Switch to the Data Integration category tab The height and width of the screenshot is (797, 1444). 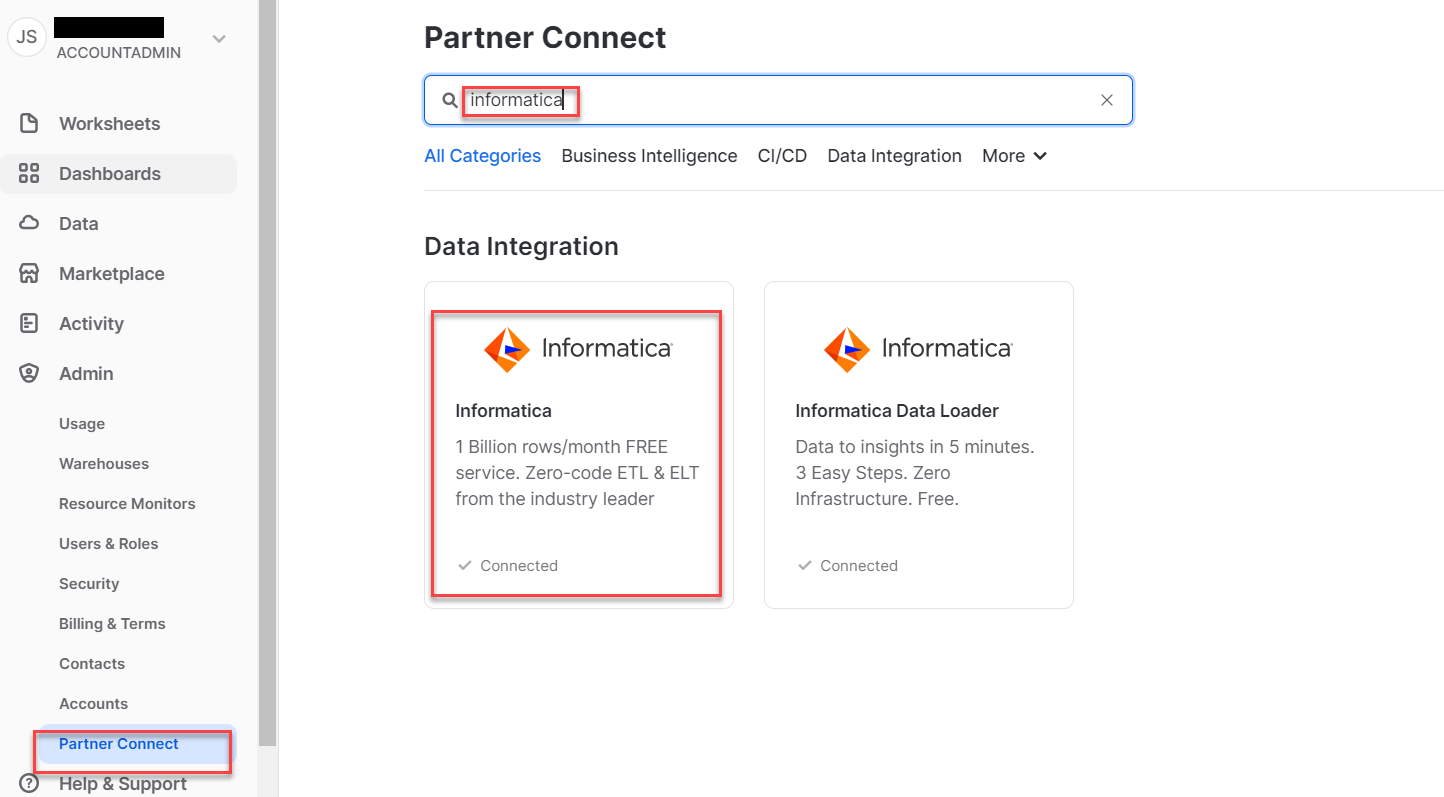click(x=894, y=156)
